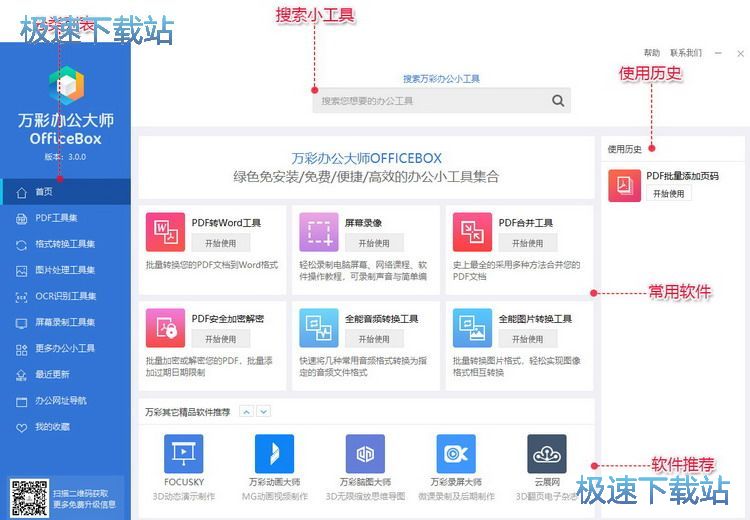The width and height of the screenshot is (750, 520).
Task: Click into the office tool search field
Action: pos(441,100)
